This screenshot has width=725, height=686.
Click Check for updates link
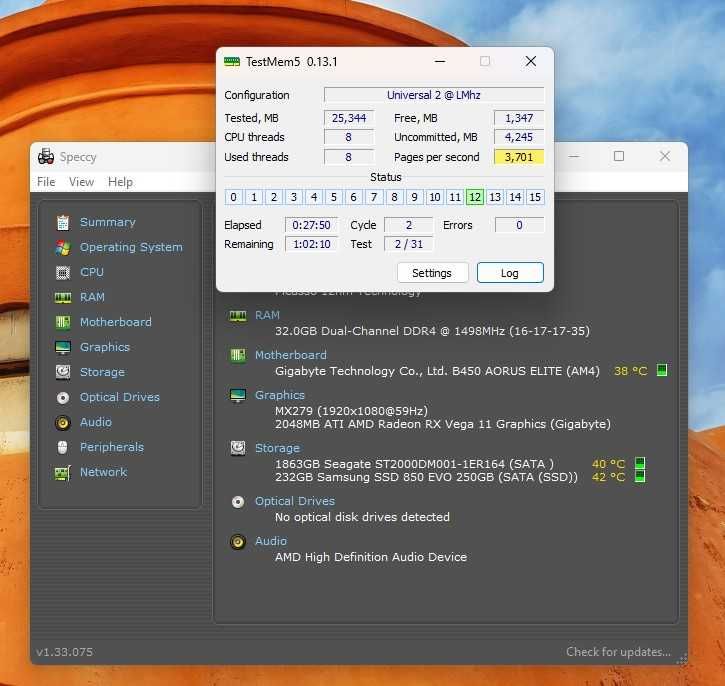618,652
